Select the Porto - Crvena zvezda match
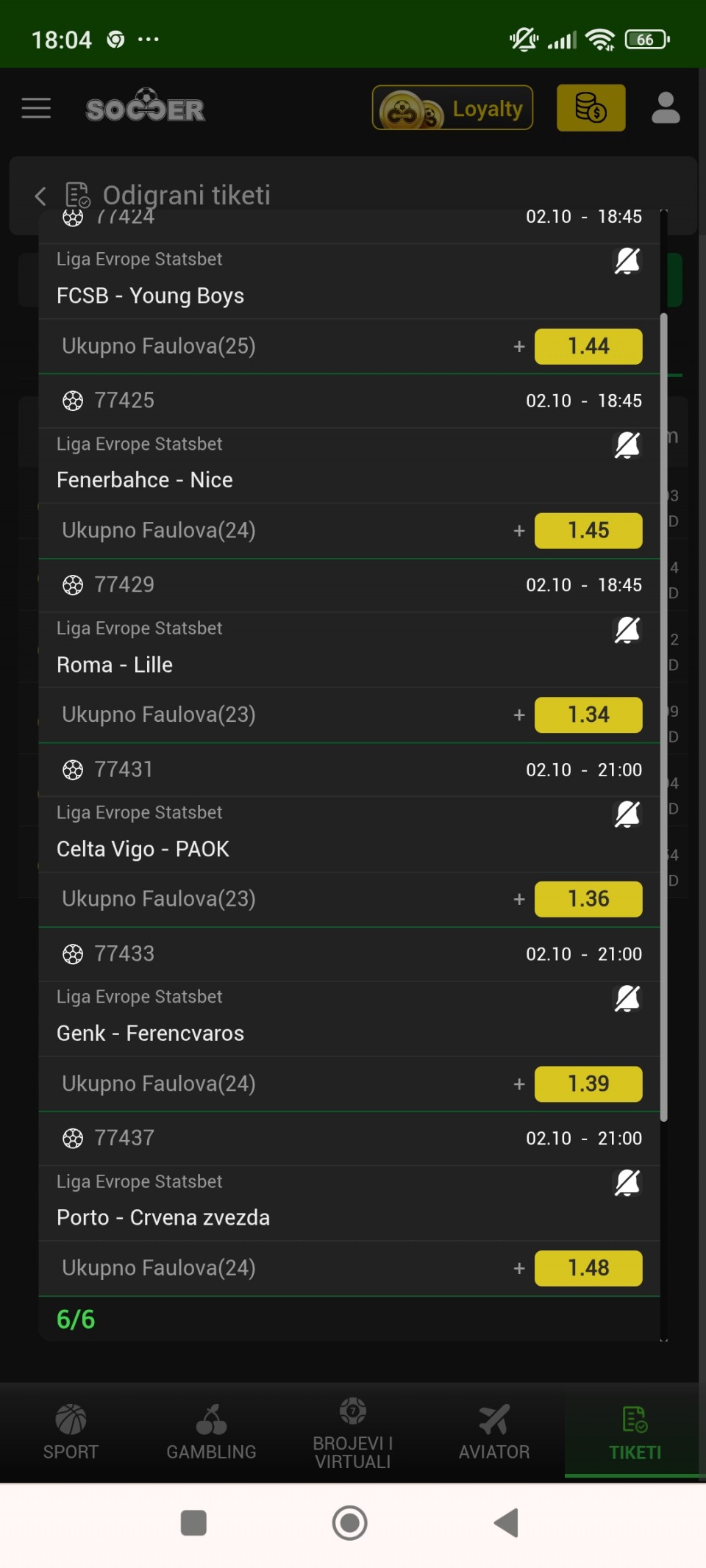Image resolution: width=706 pixels, height=1568 pixels. click(x=163, y=1218)
